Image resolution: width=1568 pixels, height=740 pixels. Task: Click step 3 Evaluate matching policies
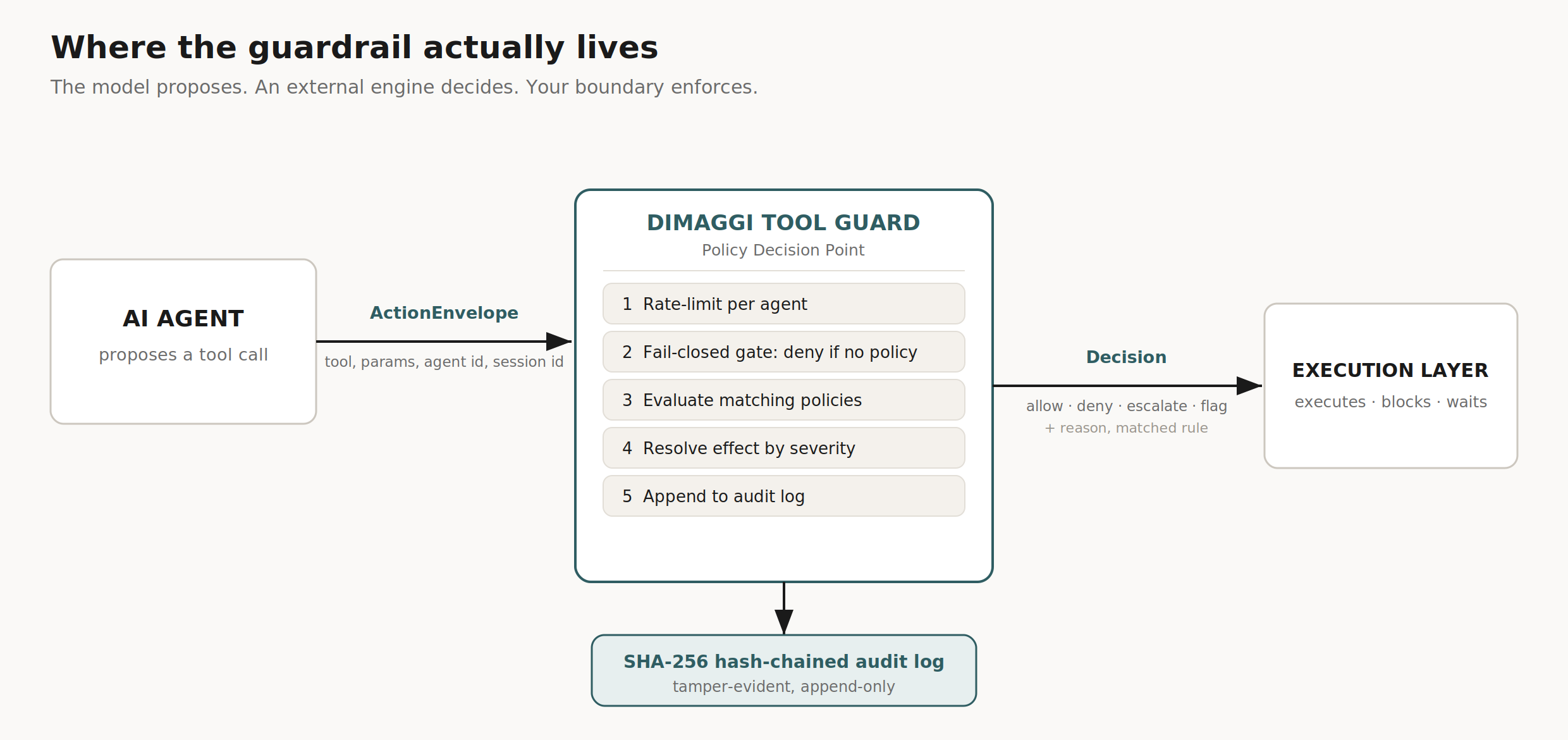(x=784, y=400)
